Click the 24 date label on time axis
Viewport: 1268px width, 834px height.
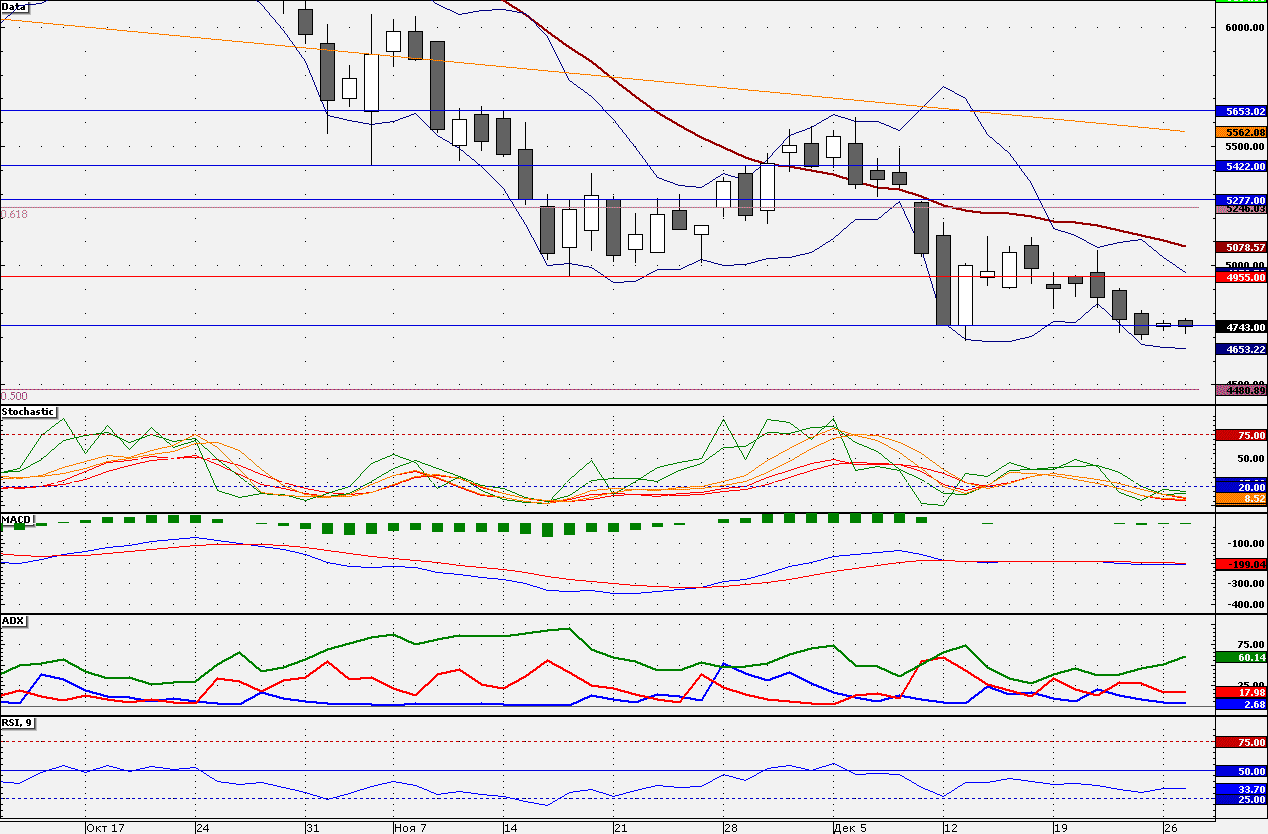pos(202,828)
